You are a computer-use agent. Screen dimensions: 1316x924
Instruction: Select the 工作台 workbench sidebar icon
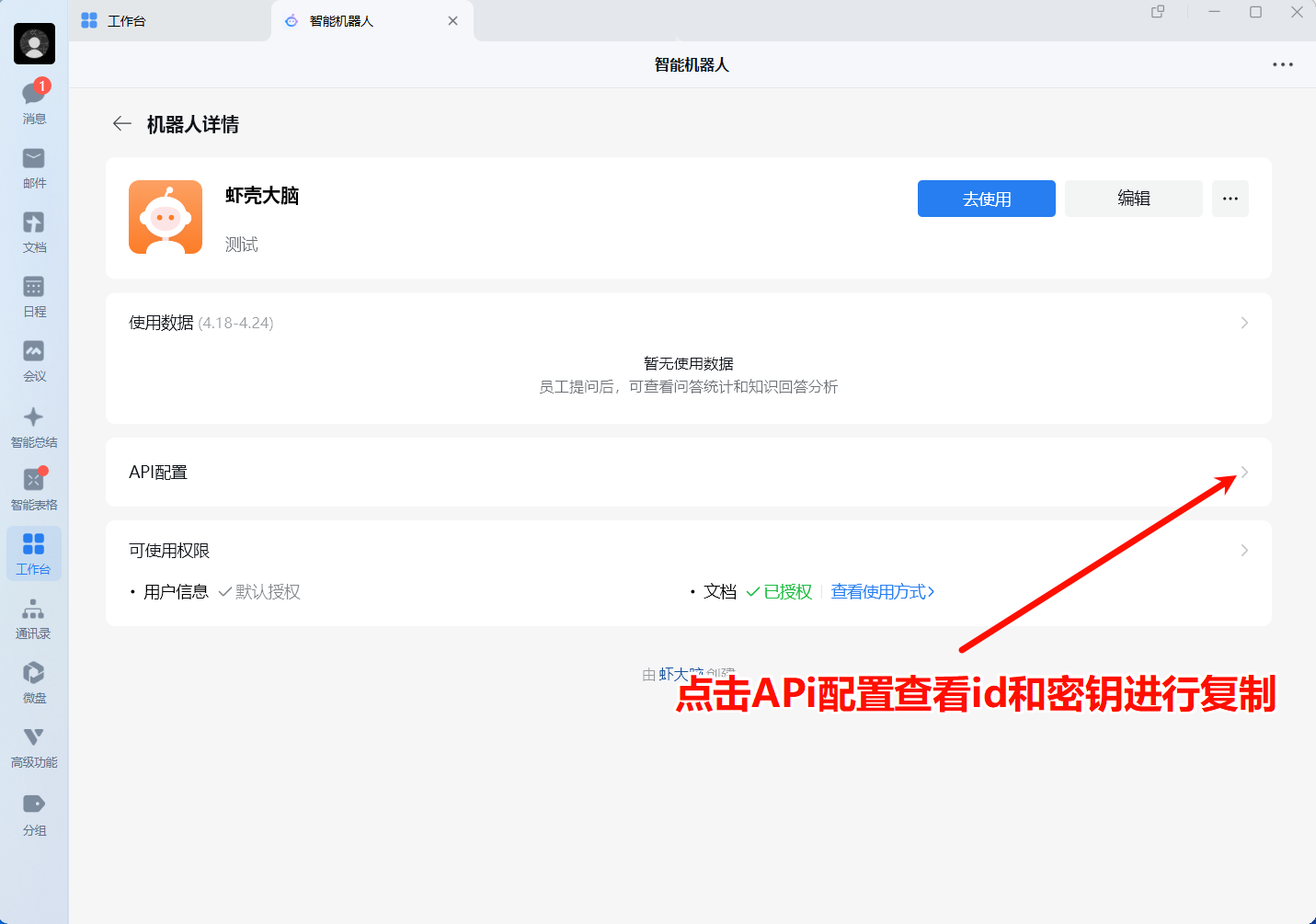click(34, 553)
